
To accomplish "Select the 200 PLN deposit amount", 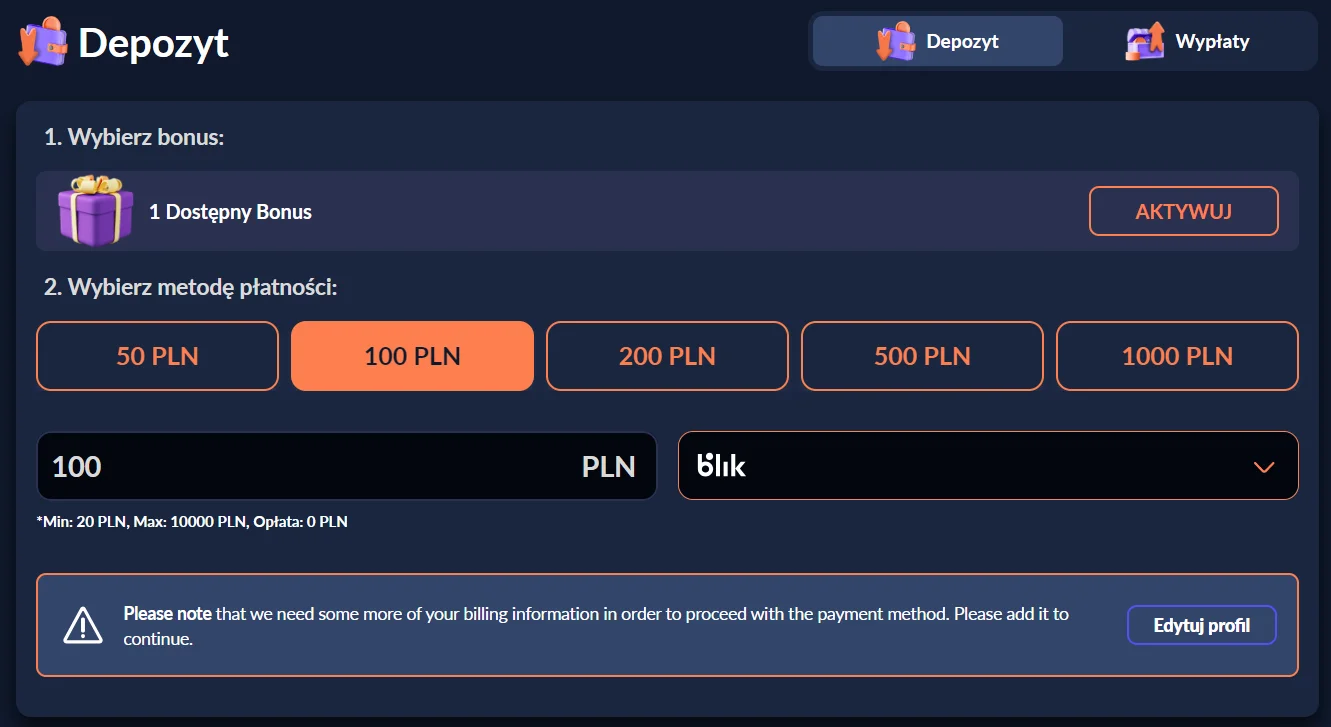I will pyautogui.click(x=667, y=355).
